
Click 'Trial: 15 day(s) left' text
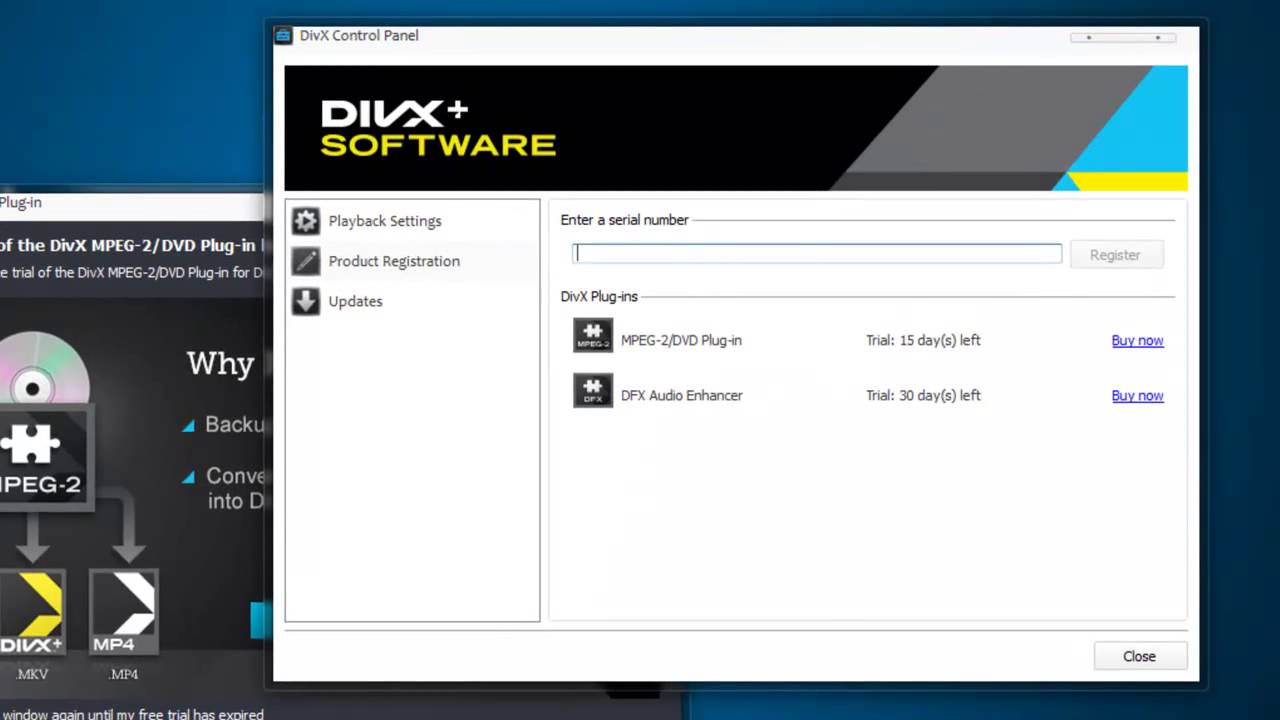click(x=923, y=340)
